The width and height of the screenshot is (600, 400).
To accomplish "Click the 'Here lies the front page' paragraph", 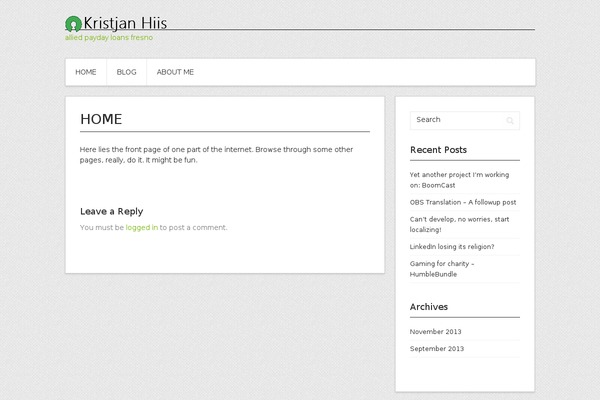I will pos(216,155).
